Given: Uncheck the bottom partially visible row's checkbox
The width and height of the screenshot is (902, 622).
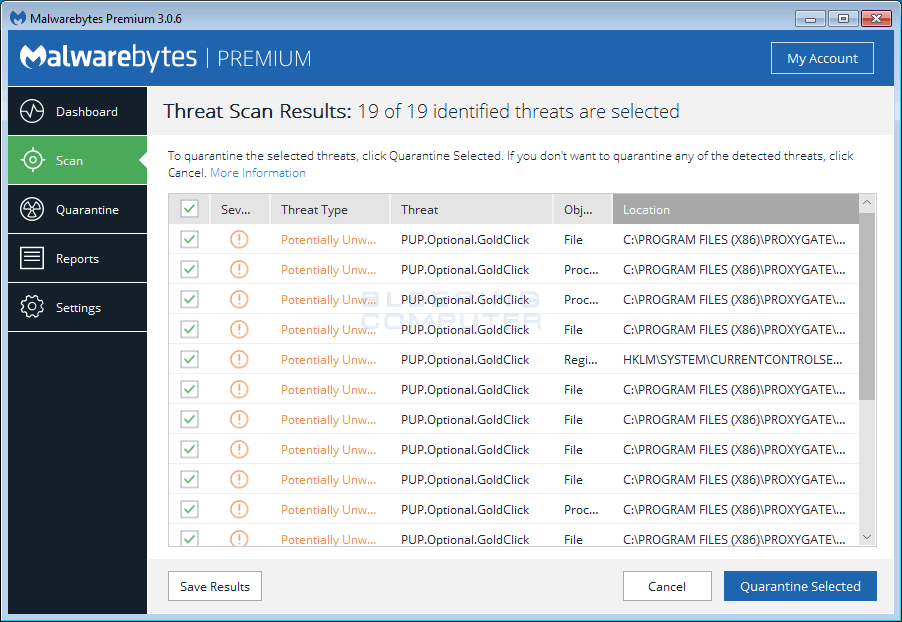Looking at the screenshot, I should [189, 538].
